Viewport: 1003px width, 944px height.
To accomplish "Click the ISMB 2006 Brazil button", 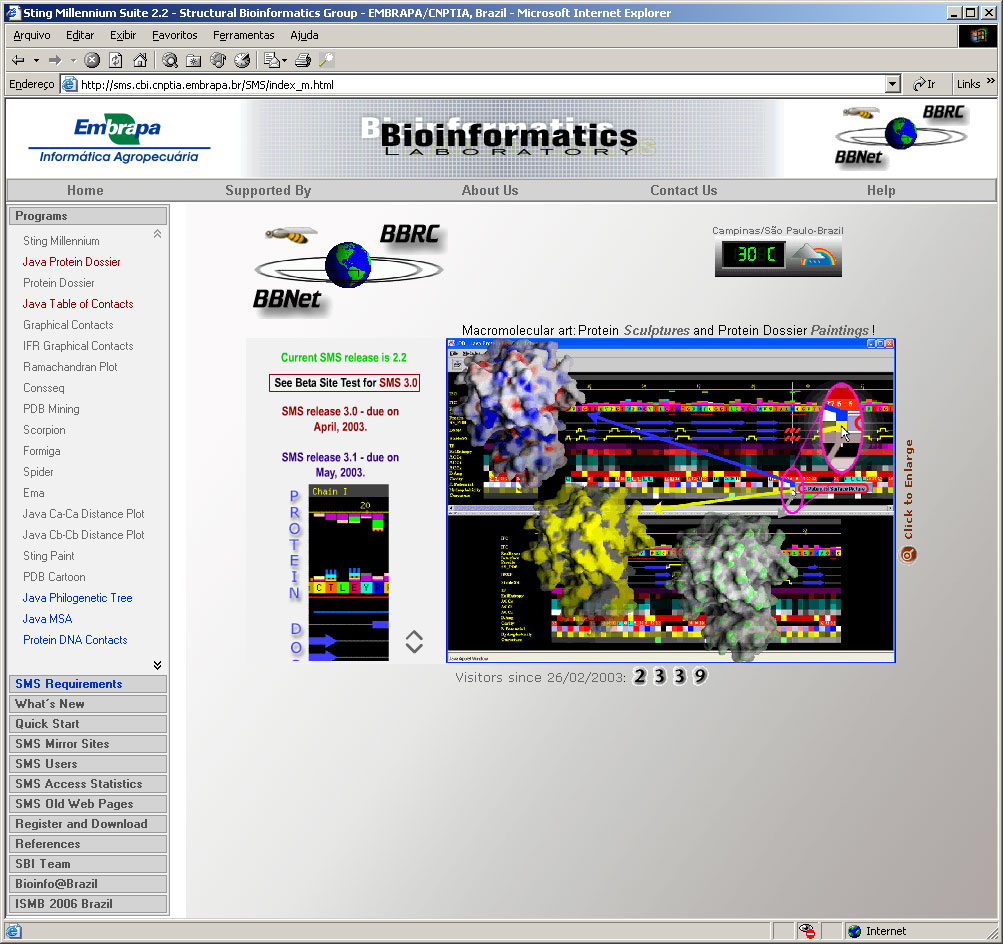I will pos(88,904).
